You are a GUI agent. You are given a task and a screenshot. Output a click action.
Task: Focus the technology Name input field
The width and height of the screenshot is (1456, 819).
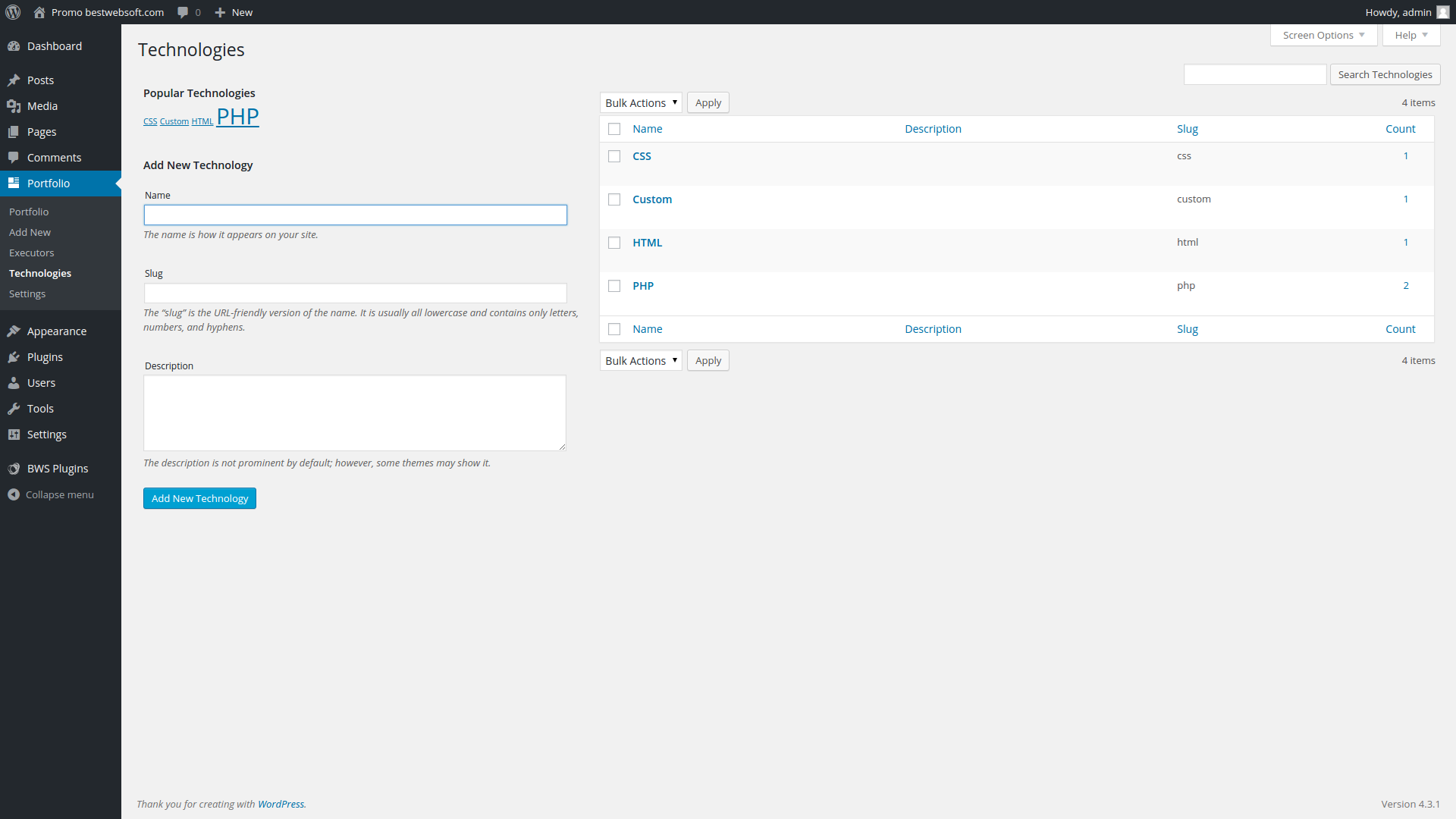356,215
